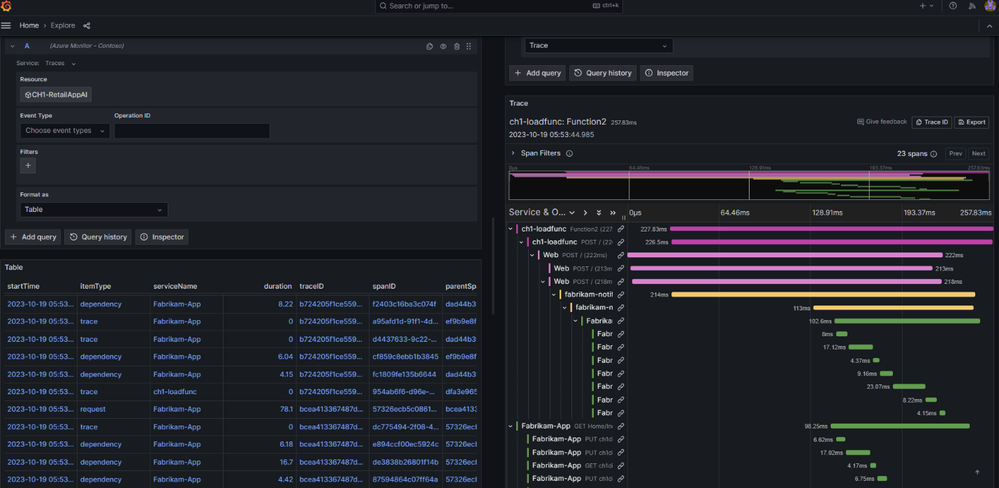Delete query A using the trash icon
999x488 pixels.
[457, 46]
